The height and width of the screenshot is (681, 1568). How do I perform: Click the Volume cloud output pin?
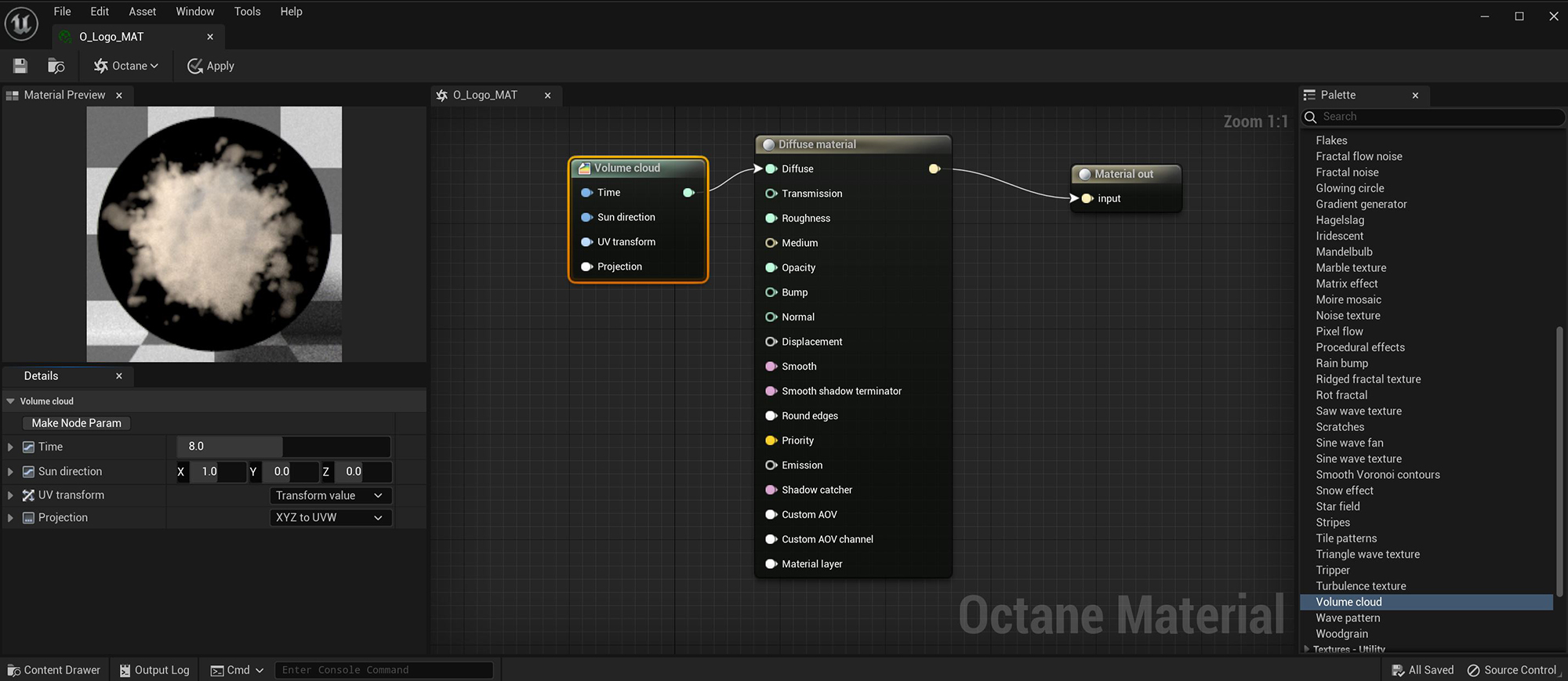[x=688, y=193]
